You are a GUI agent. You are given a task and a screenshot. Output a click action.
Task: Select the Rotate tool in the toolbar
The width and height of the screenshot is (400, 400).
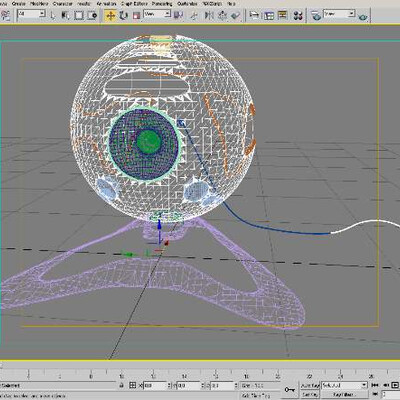coord(124,15)
